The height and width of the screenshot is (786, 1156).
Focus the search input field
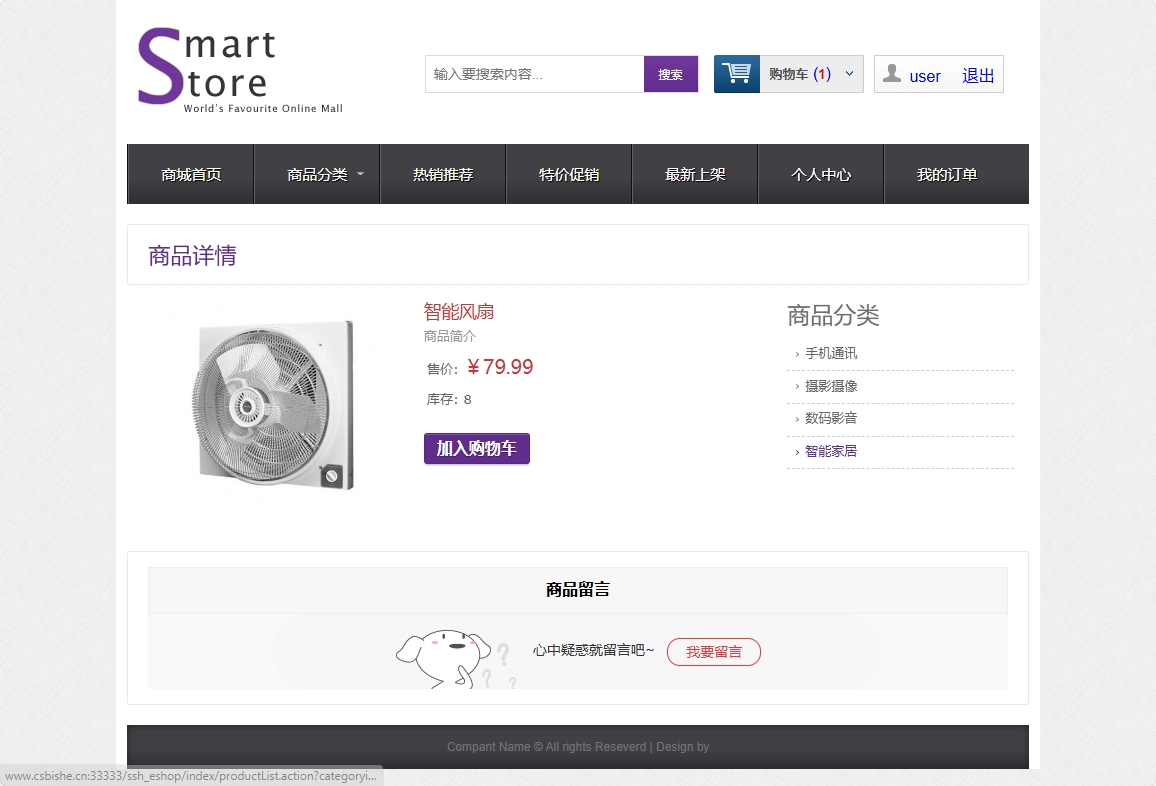pyautogui.click(x=535, y=74)
